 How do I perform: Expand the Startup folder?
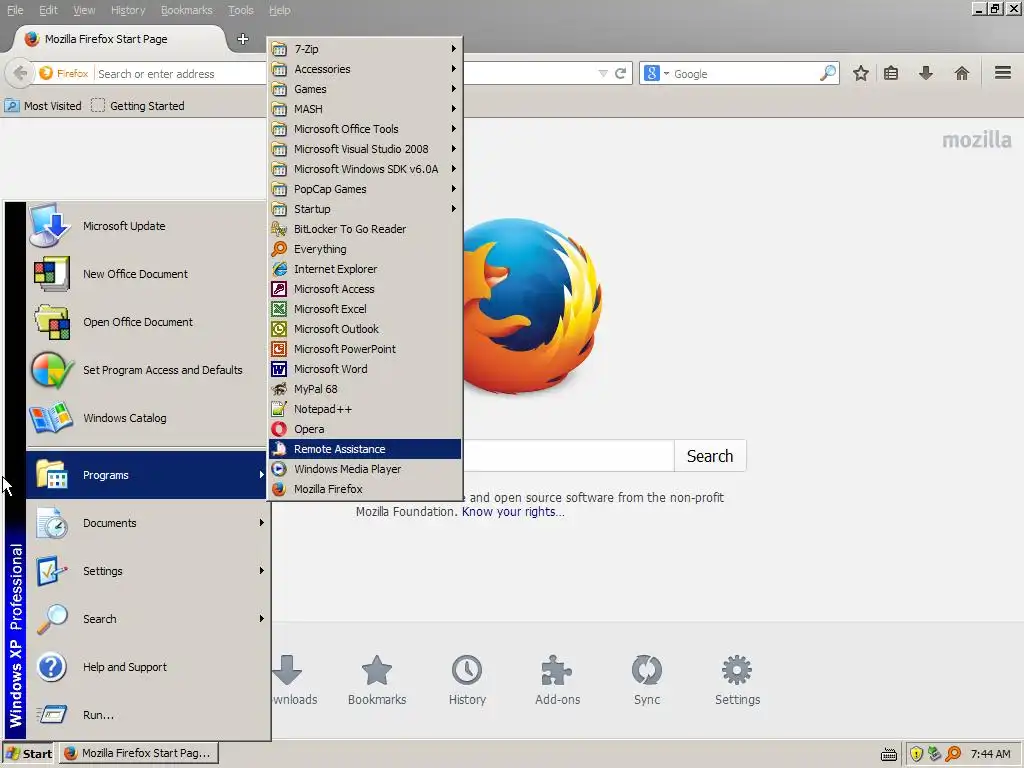pyautogui.click(x=364, y=209)
